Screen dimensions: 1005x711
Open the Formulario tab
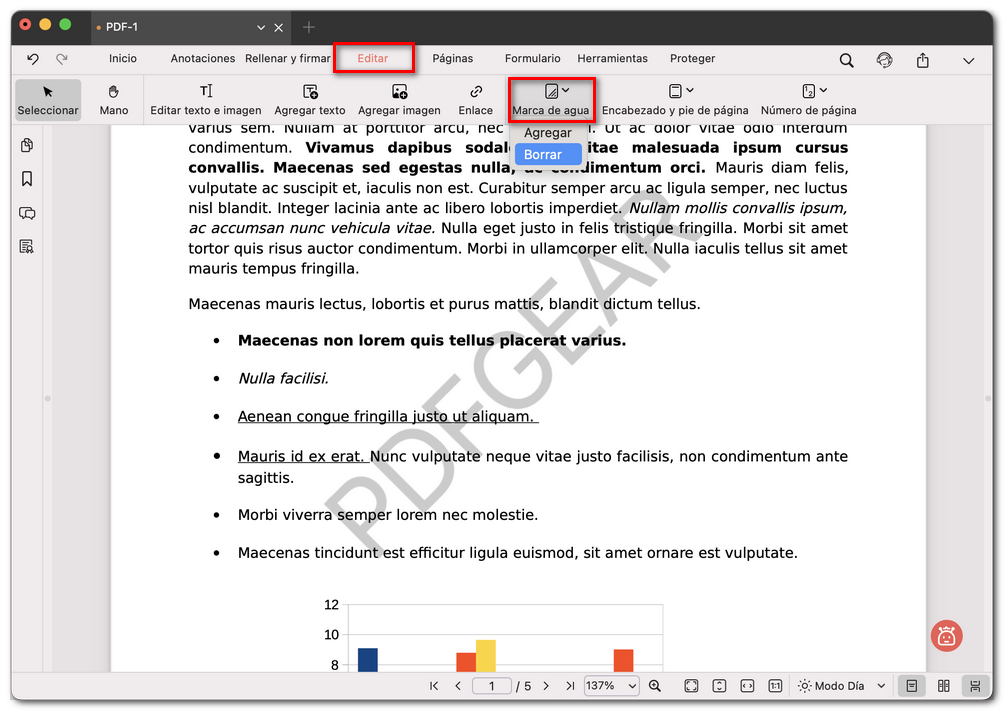pyautogui.click(x=533, y=58)
